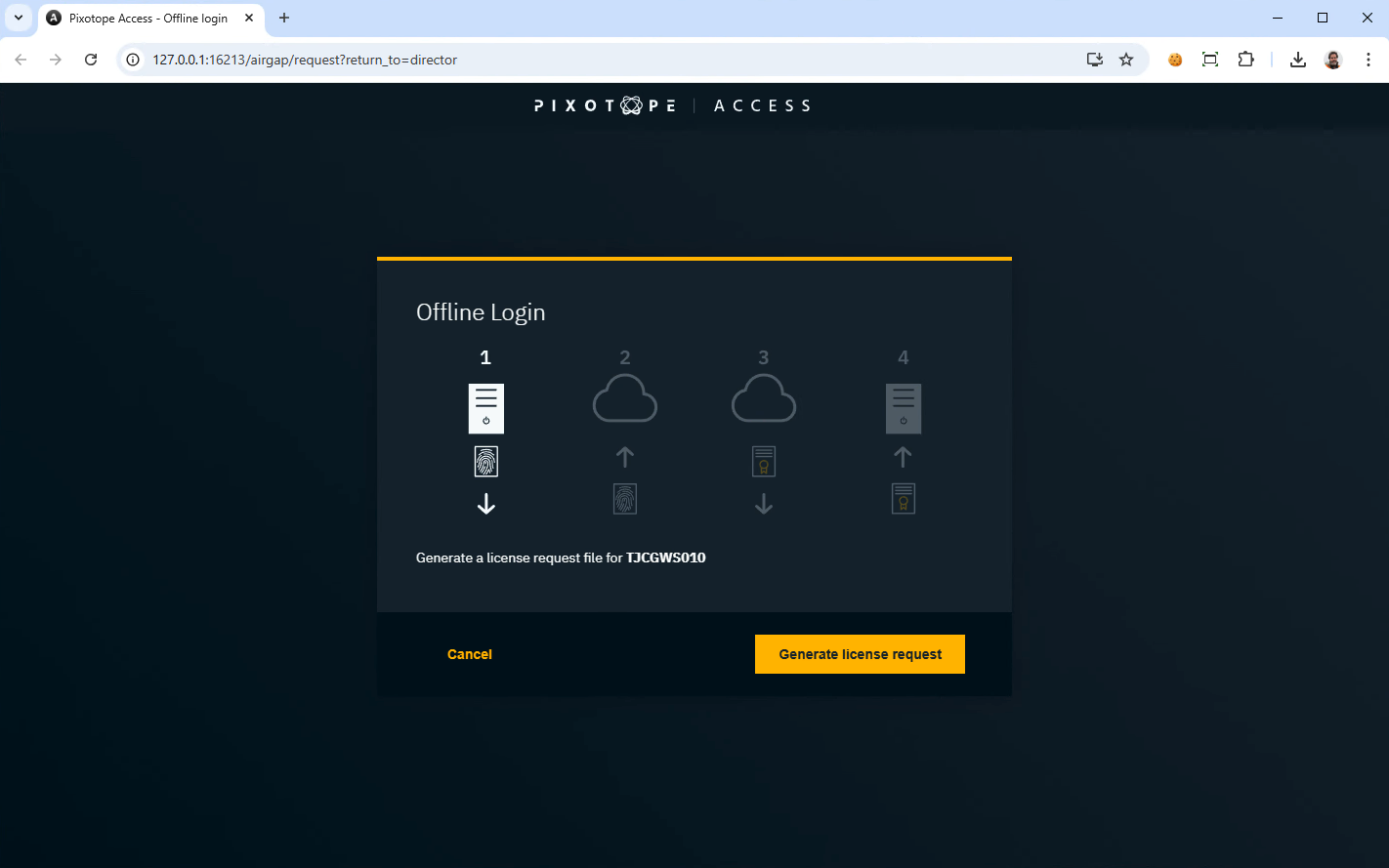Select the workstation icon in step 1
1389x868 pixels.
point(485,408)
